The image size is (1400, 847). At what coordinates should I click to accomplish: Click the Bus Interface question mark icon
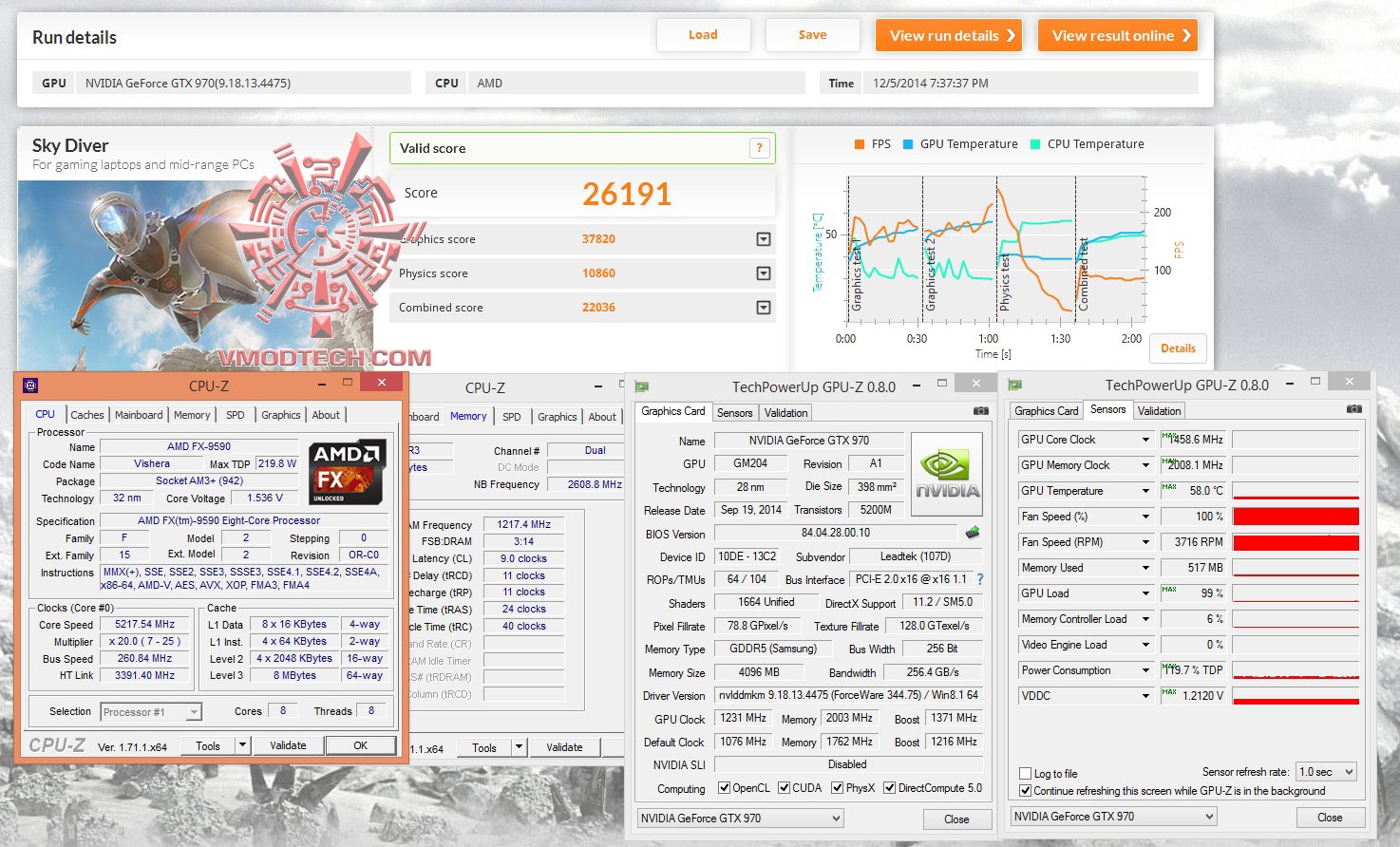coord(980,579)
